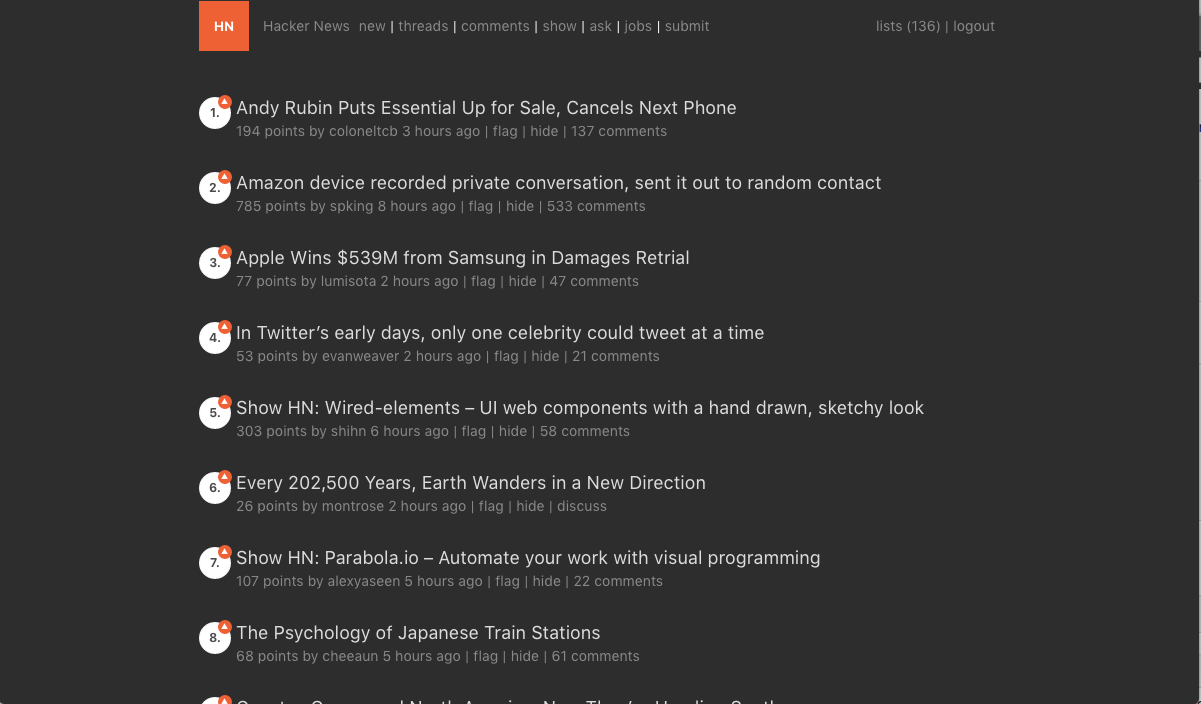Upvote the Parabola.io Show HN post
The height and width of the screenshot is (704, 1201).
click(224, 550)
